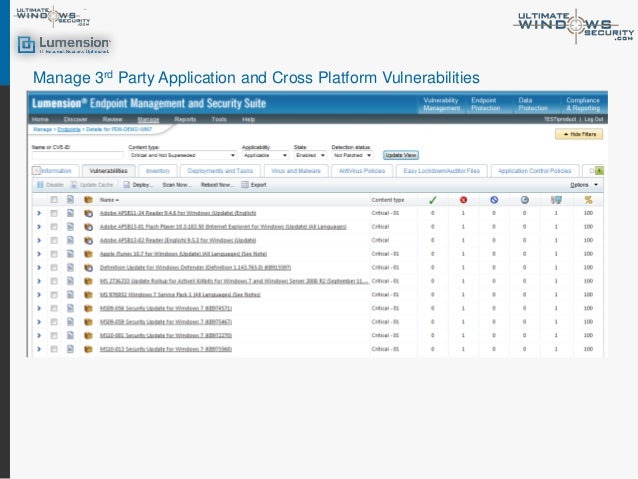The image size is (638, 479).
Task: Expand the Apple iTunes 10.7 row
Action: click(x=39, y=254)
